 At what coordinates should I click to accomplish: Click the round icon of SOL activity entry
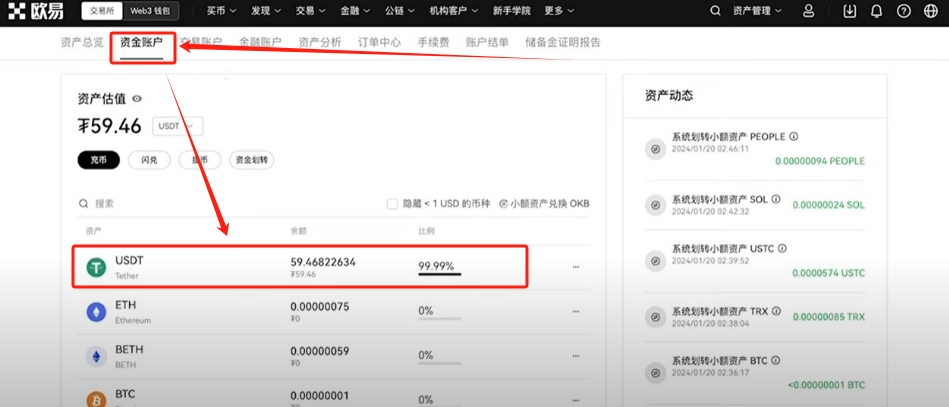(655, 205)
